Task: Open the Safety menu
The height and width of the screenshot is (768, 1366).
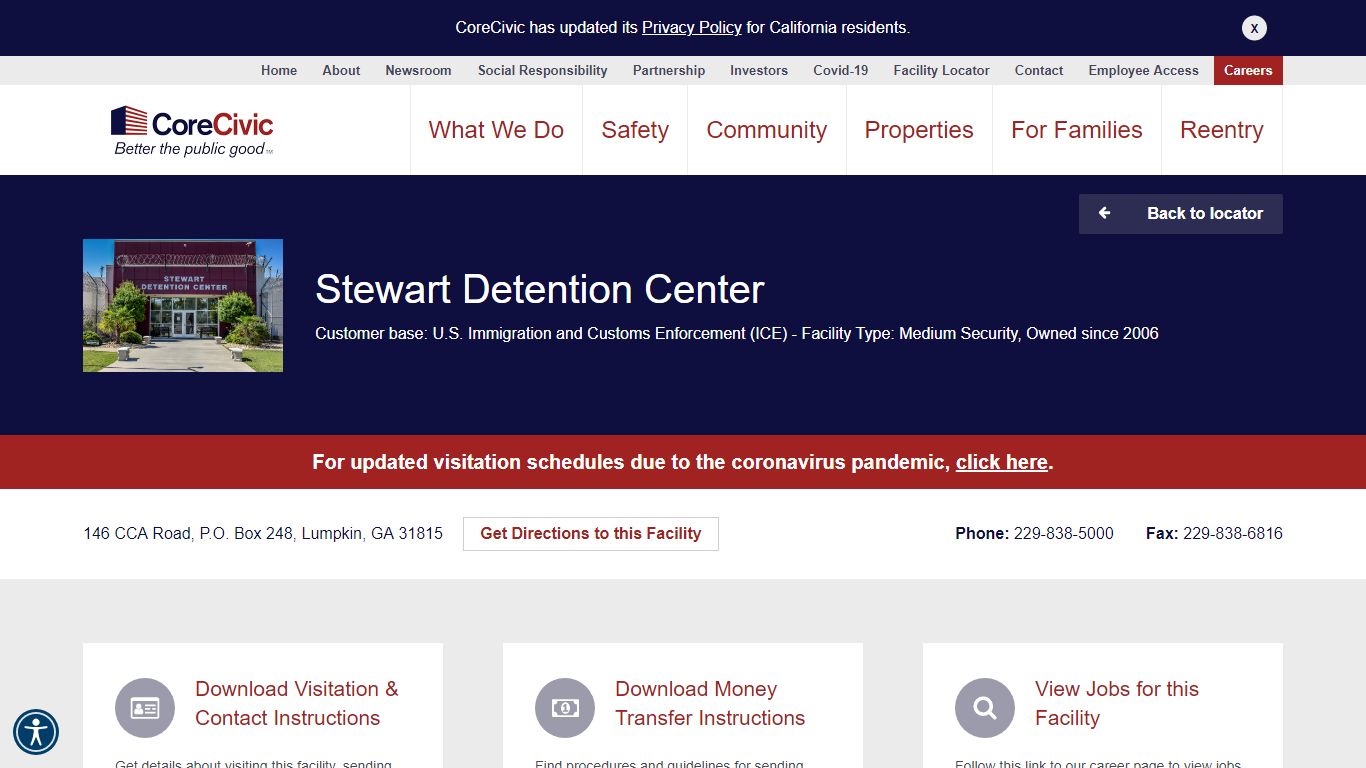Action: point(635,130)
